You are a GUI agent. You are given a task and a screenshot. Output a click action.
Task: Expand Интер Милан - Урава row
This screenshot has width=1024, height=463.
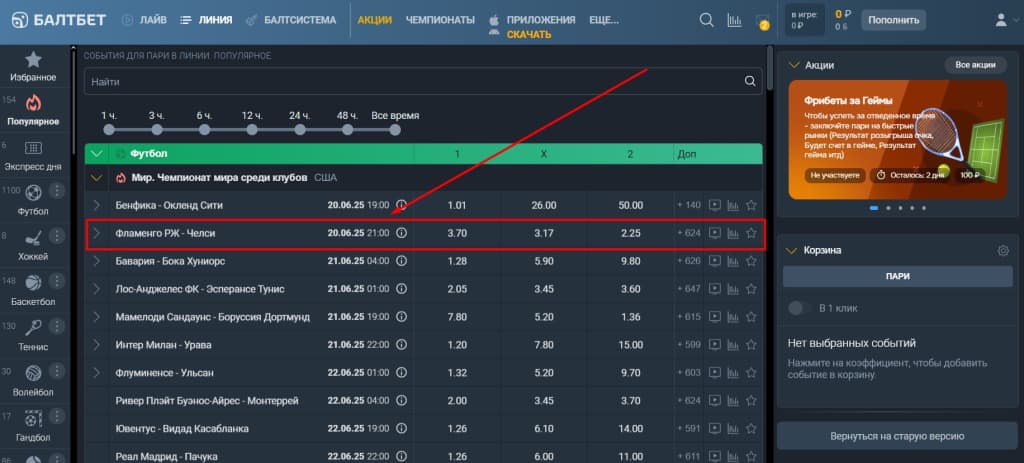click(97, 345)
